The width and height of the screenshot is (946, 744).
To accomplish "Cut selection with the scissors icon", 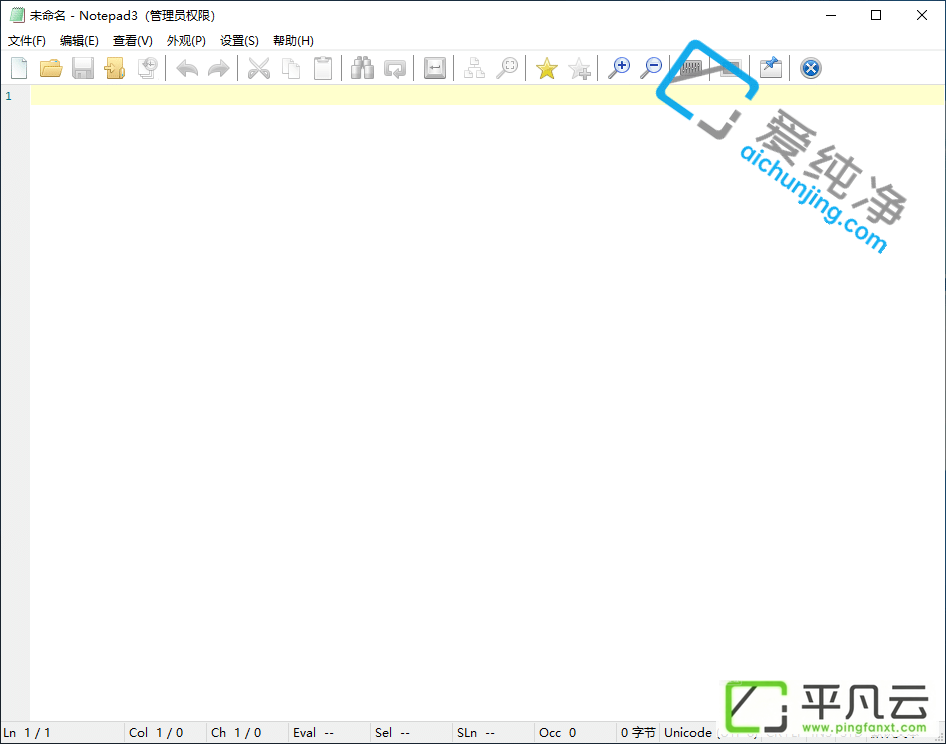I will (259, 68).
